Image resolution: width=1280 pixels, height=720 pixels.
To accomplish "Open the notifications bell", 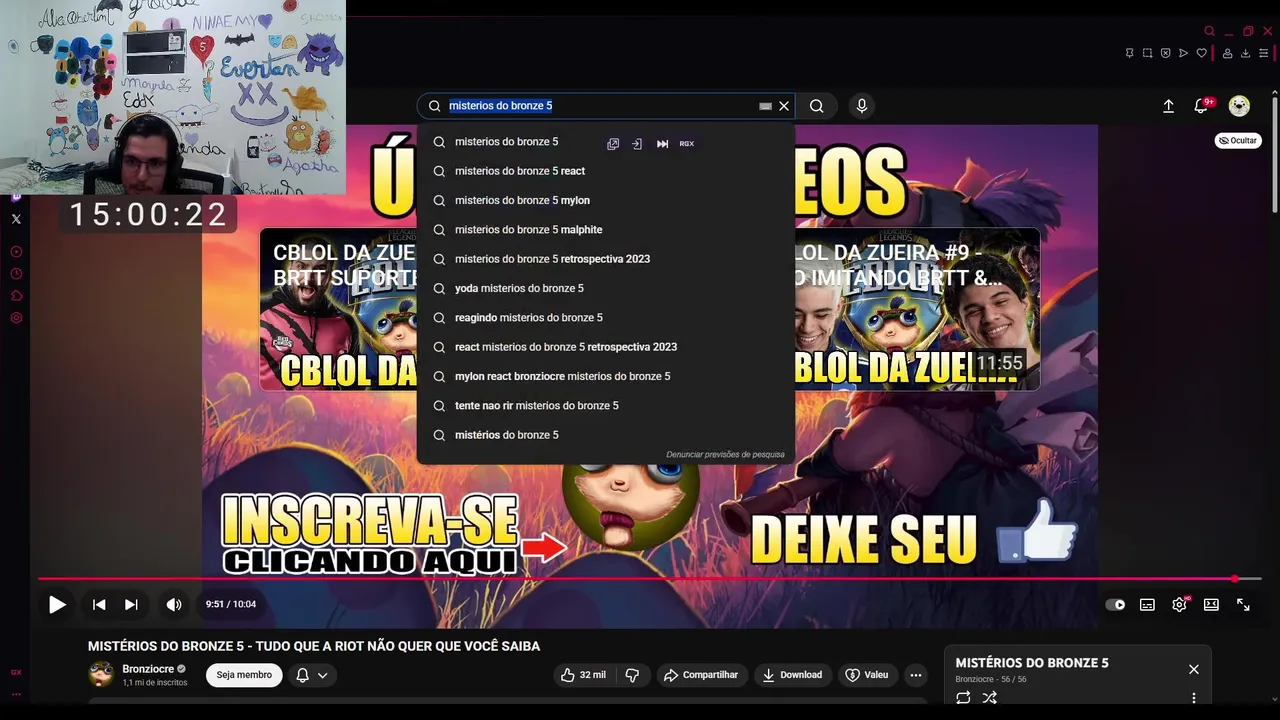I will pyautogui.click(x=1202, y=106).
